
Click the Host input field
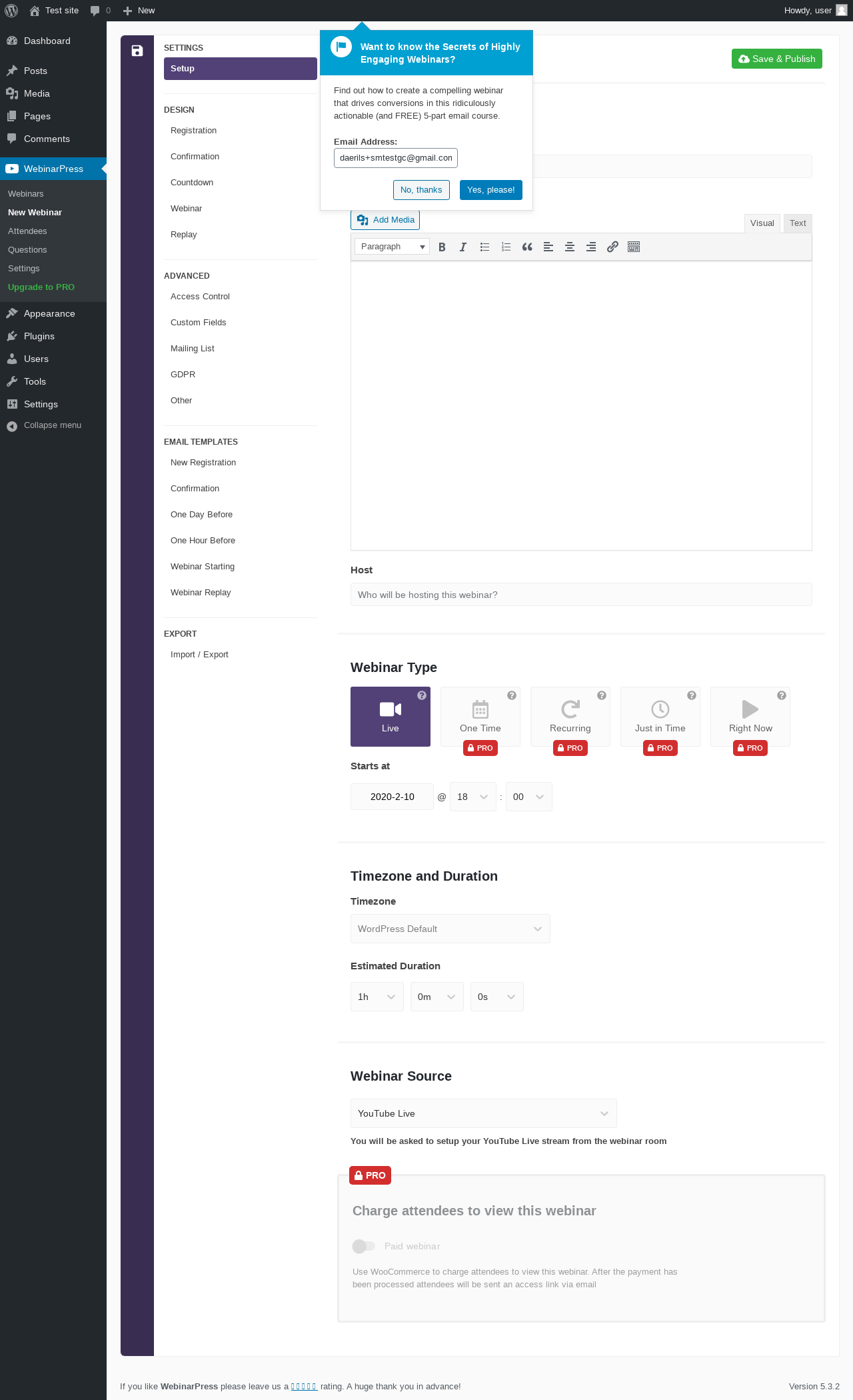click(x=581, y=595)
